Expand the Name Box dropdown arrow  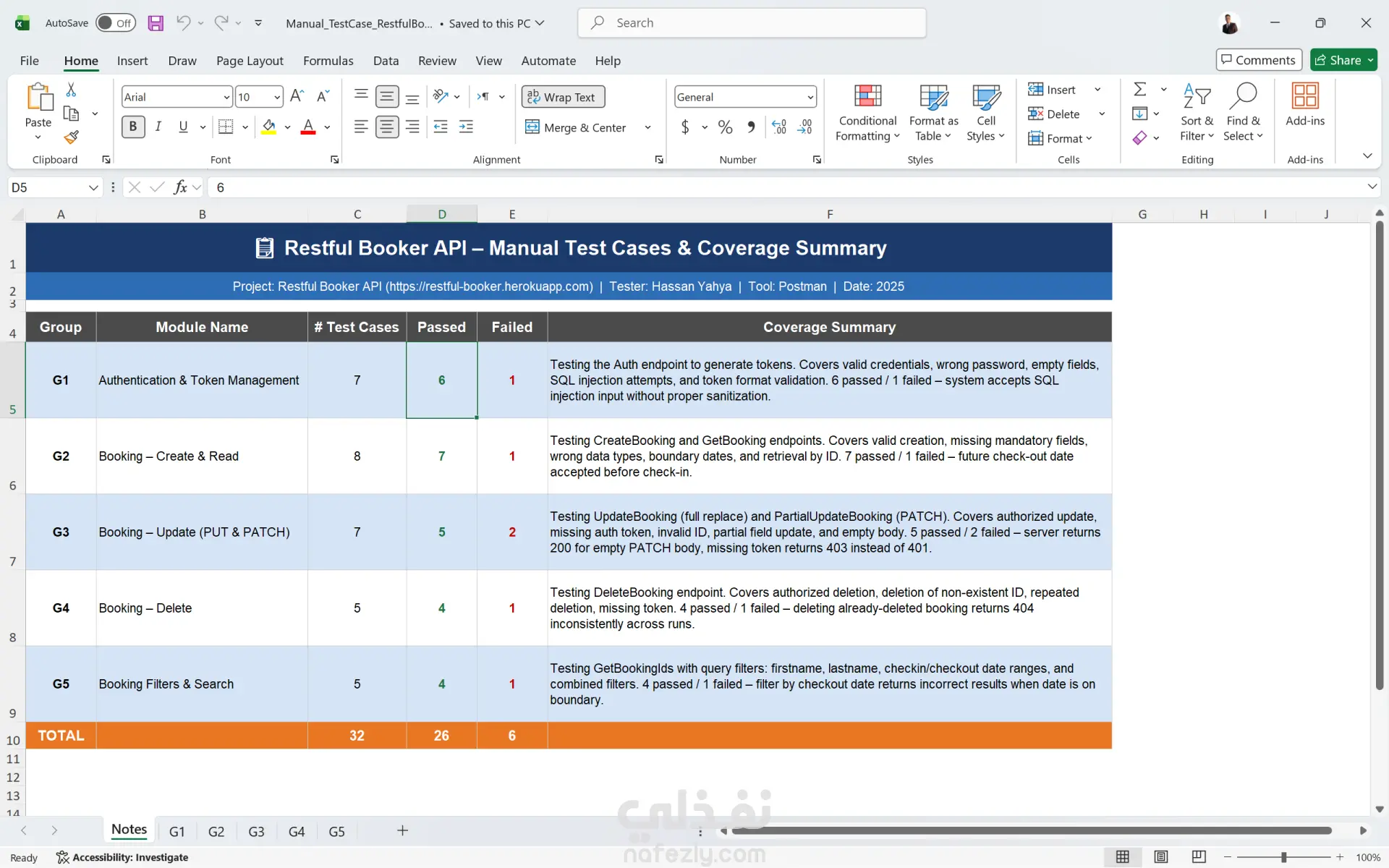(x=93, y=188)
